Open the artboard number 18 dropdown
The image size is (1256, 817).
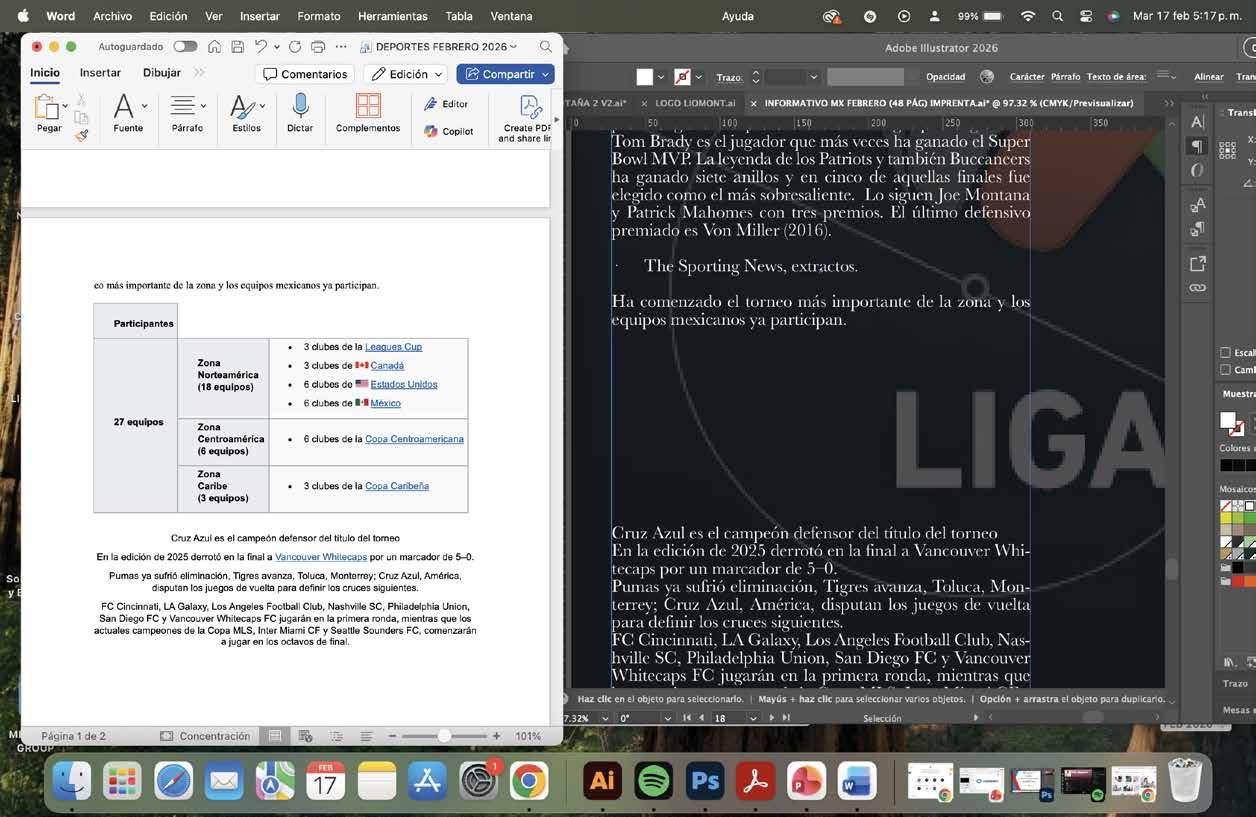[753, 718]
